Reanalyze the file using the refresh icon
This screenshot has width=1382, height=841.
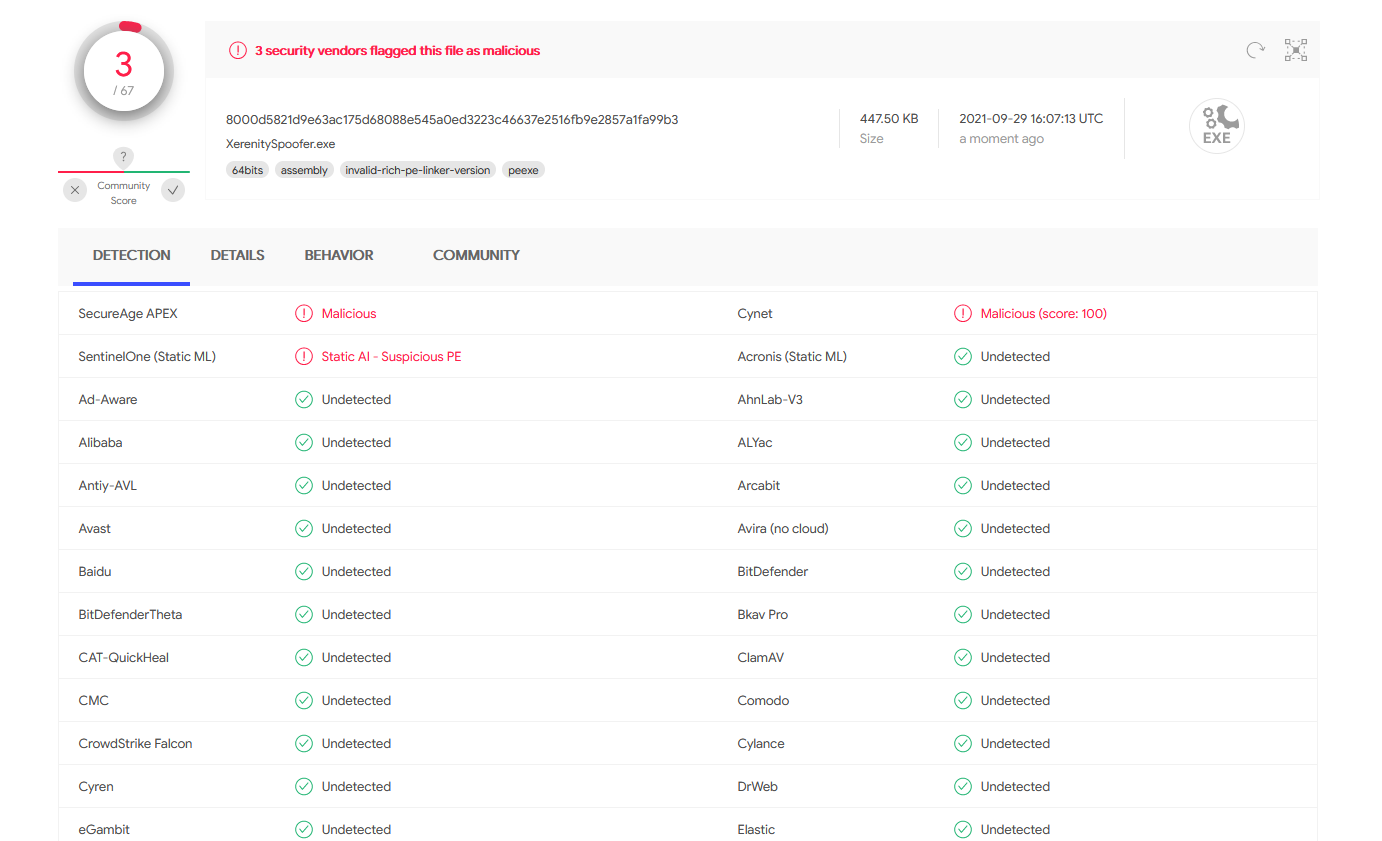(1255, 49)
